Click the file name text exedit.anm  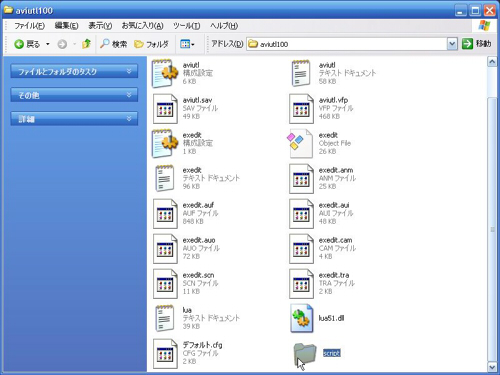coord(336,170)
